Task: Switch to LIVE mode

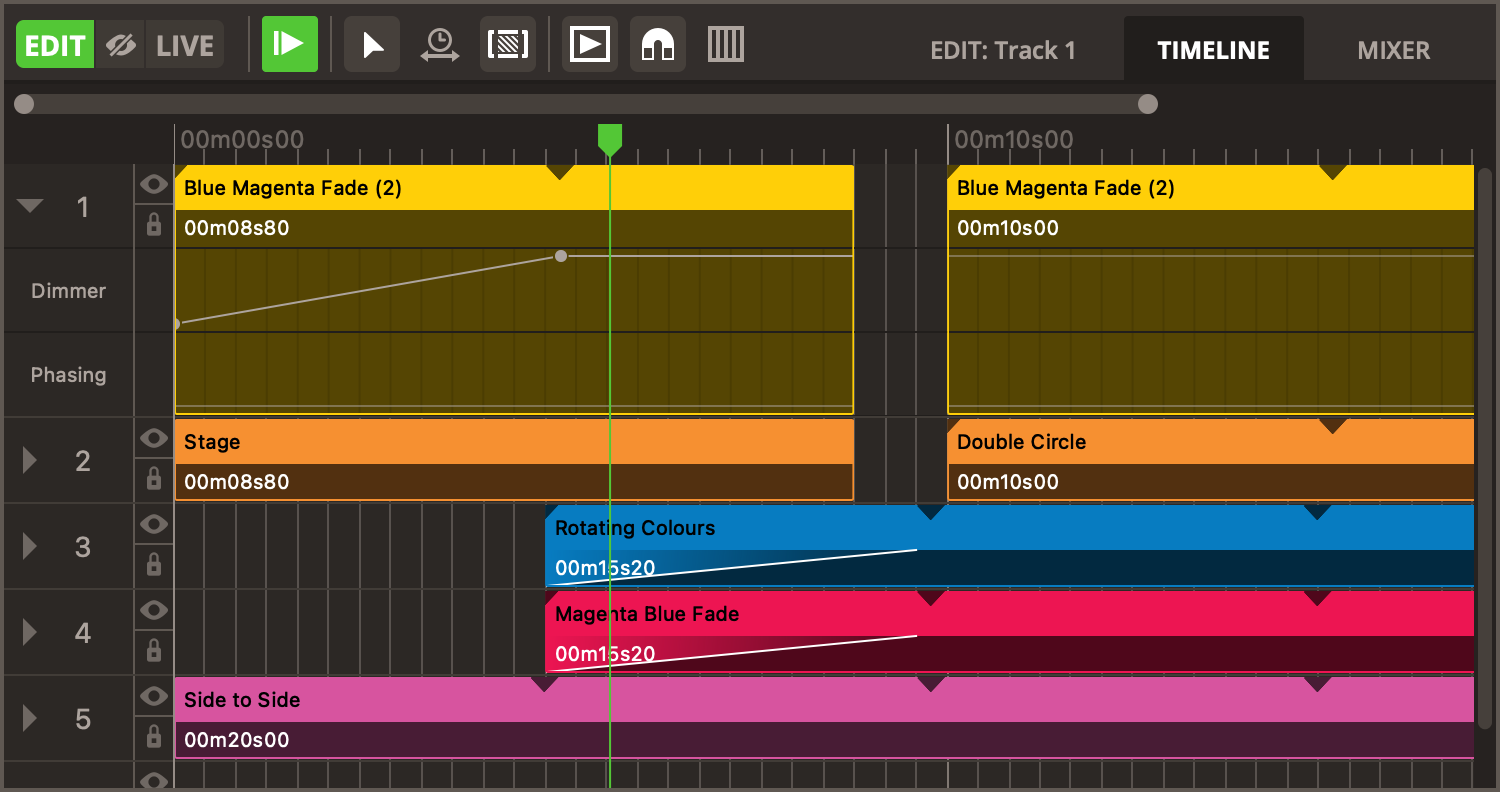Action: coord(185,45)
